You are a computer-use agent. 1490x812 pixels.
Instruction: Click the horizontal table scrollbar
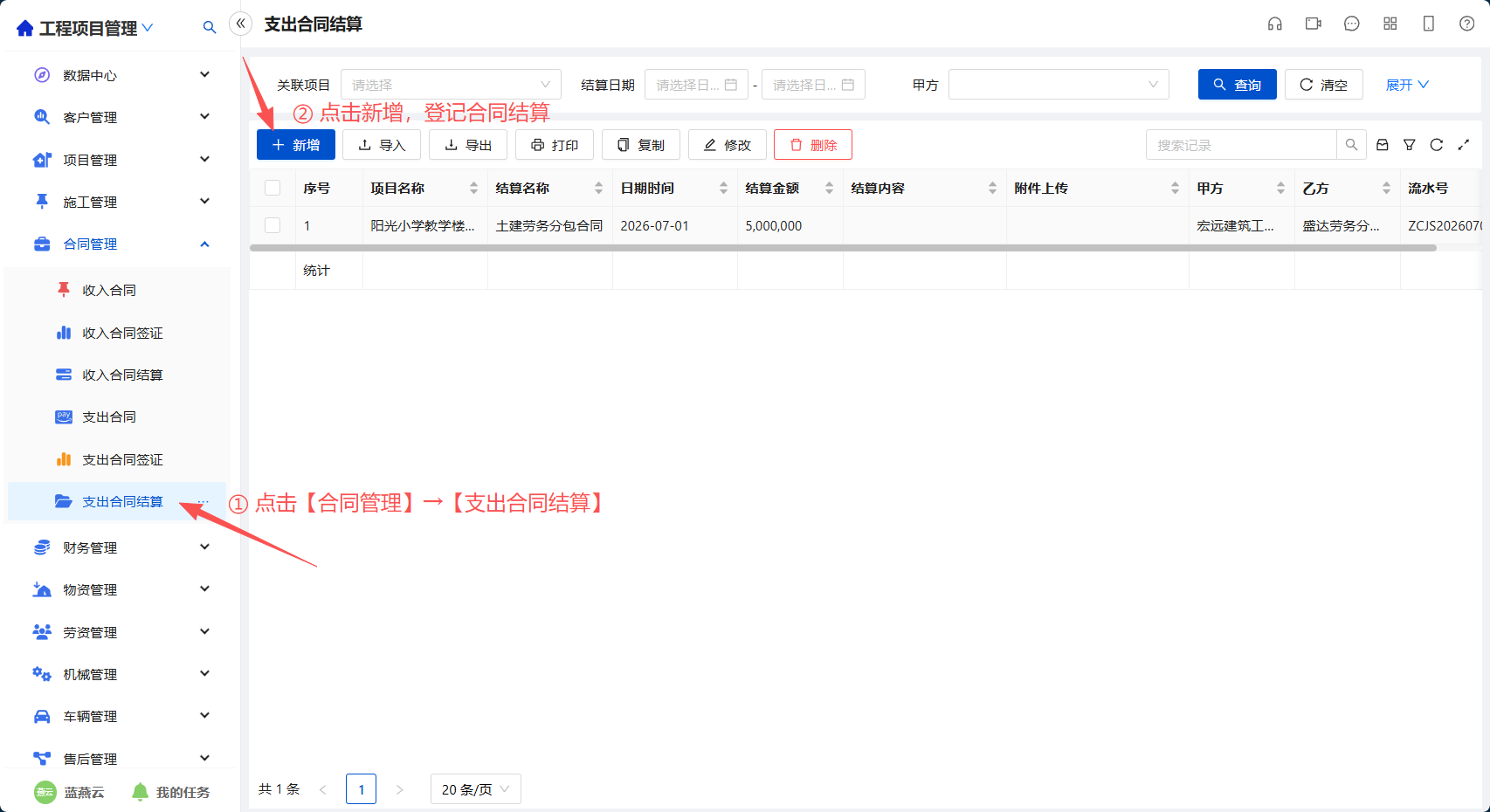click(844, 248)
